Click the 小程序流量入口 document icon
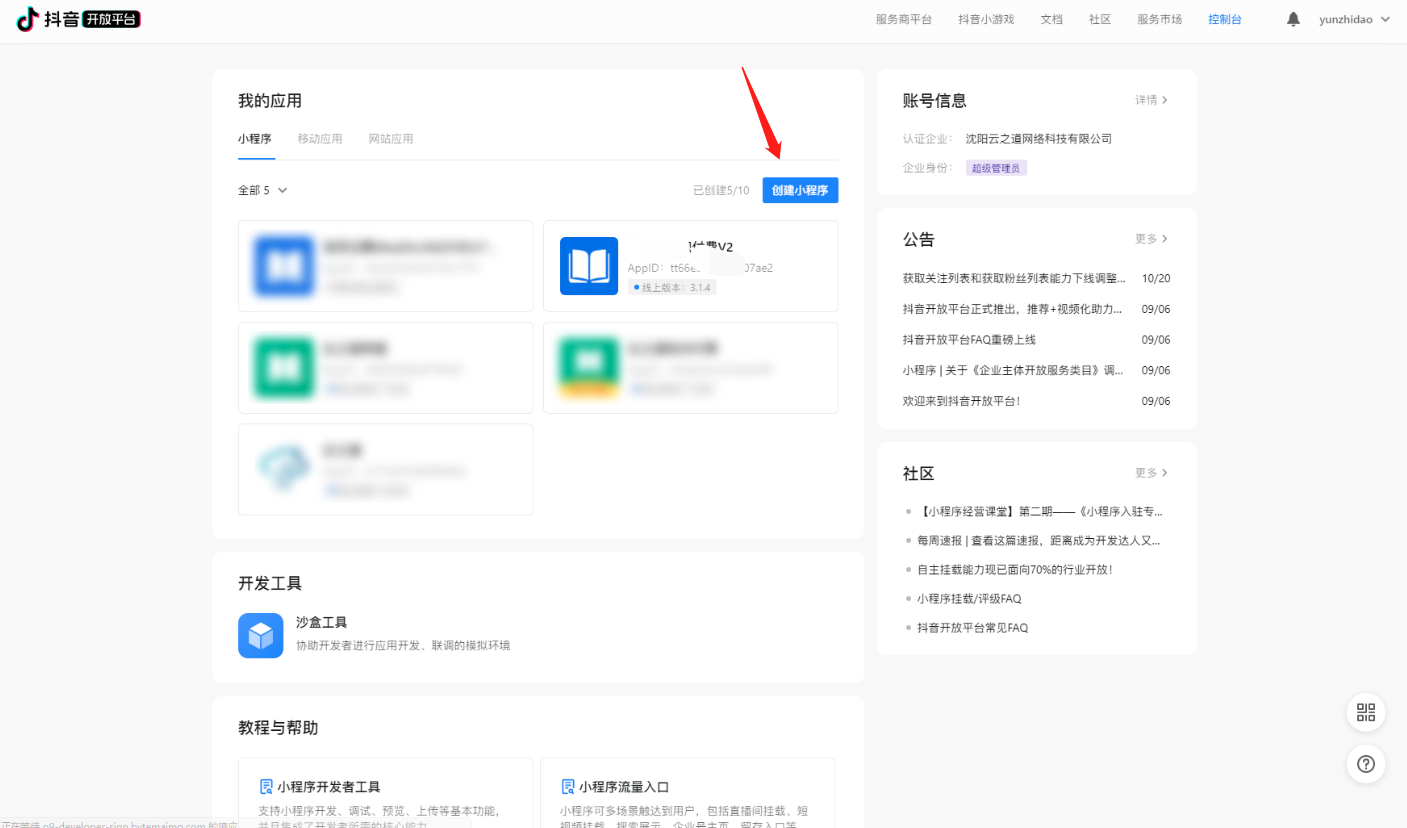1407x828 pixels. tap(568, 786)
